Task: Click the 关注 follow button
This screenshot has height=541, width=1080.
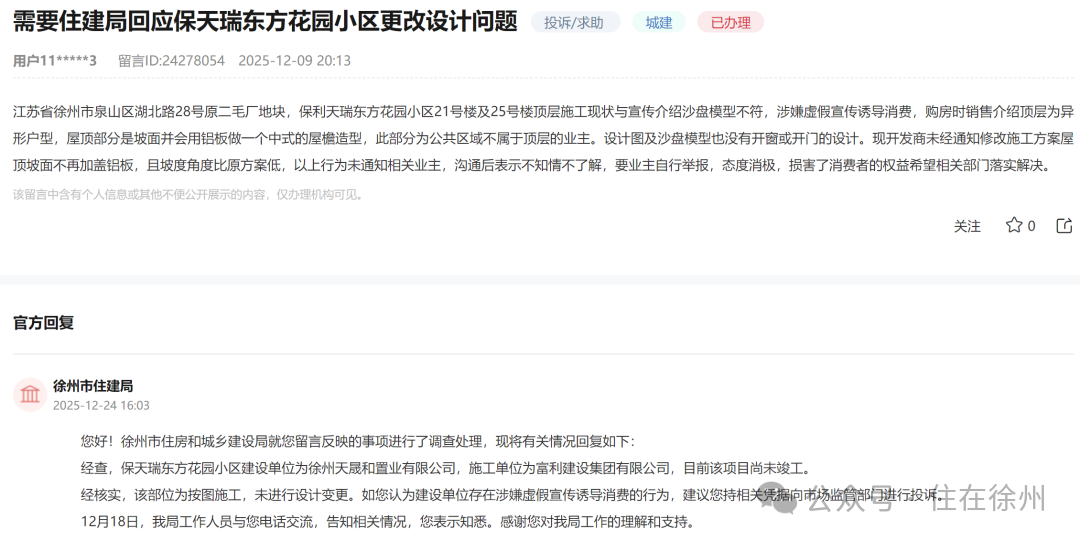Action: pyautogui.click(x=967, y=226)
